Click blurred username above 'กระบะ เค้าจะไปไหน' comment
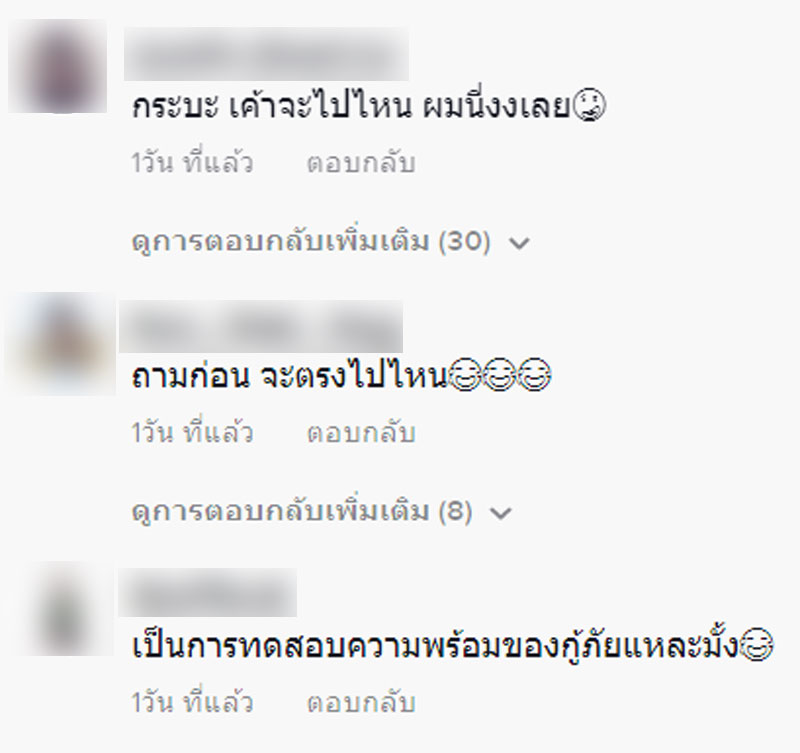The image size is (800, 753). point(266,54)
